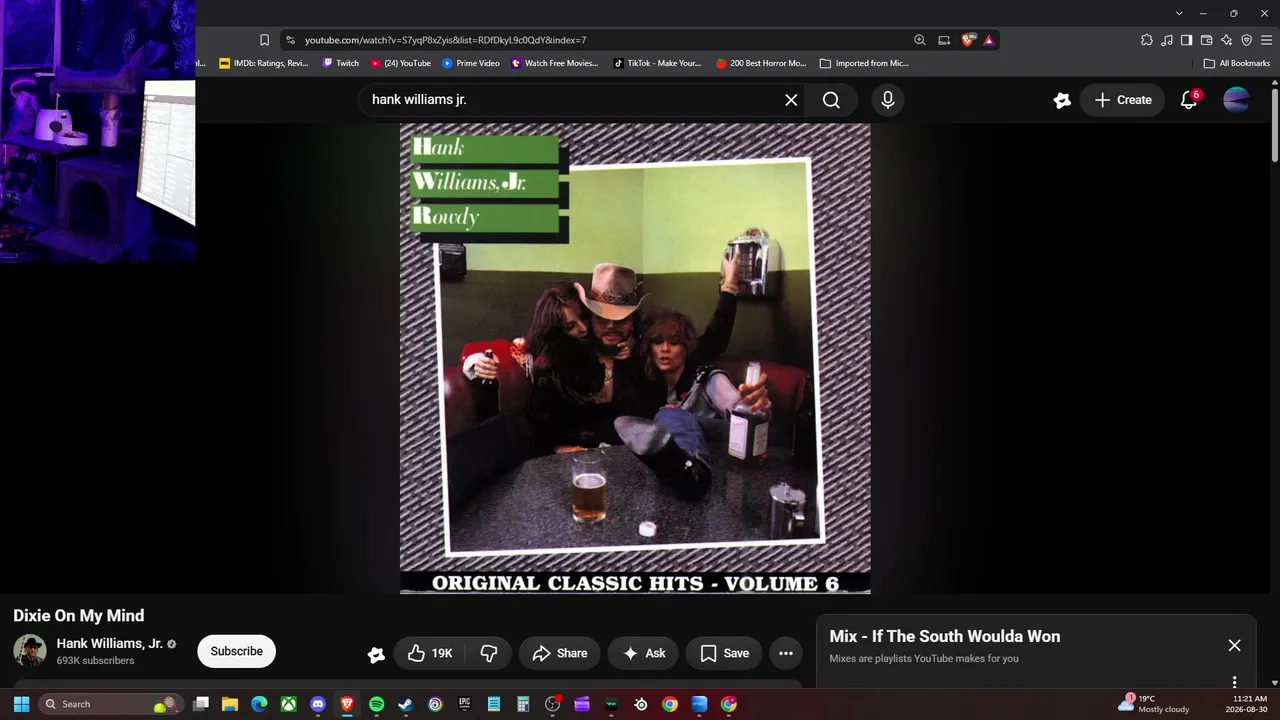Click the Rowdy album art video
Viewport: 1280px width, 720px height.
[x=635, y=359]
